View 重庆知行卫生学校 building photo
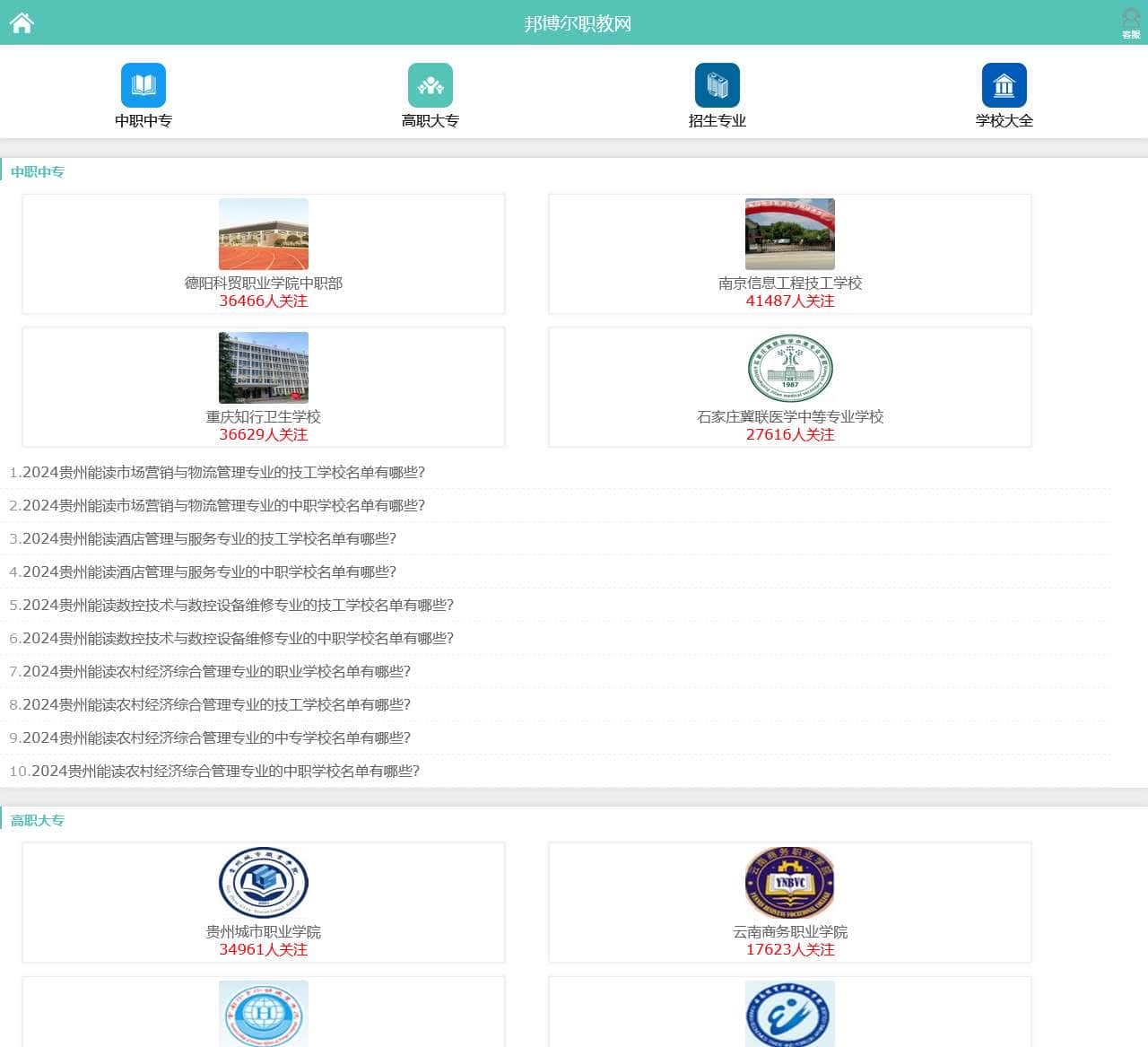 pos(264,368)
